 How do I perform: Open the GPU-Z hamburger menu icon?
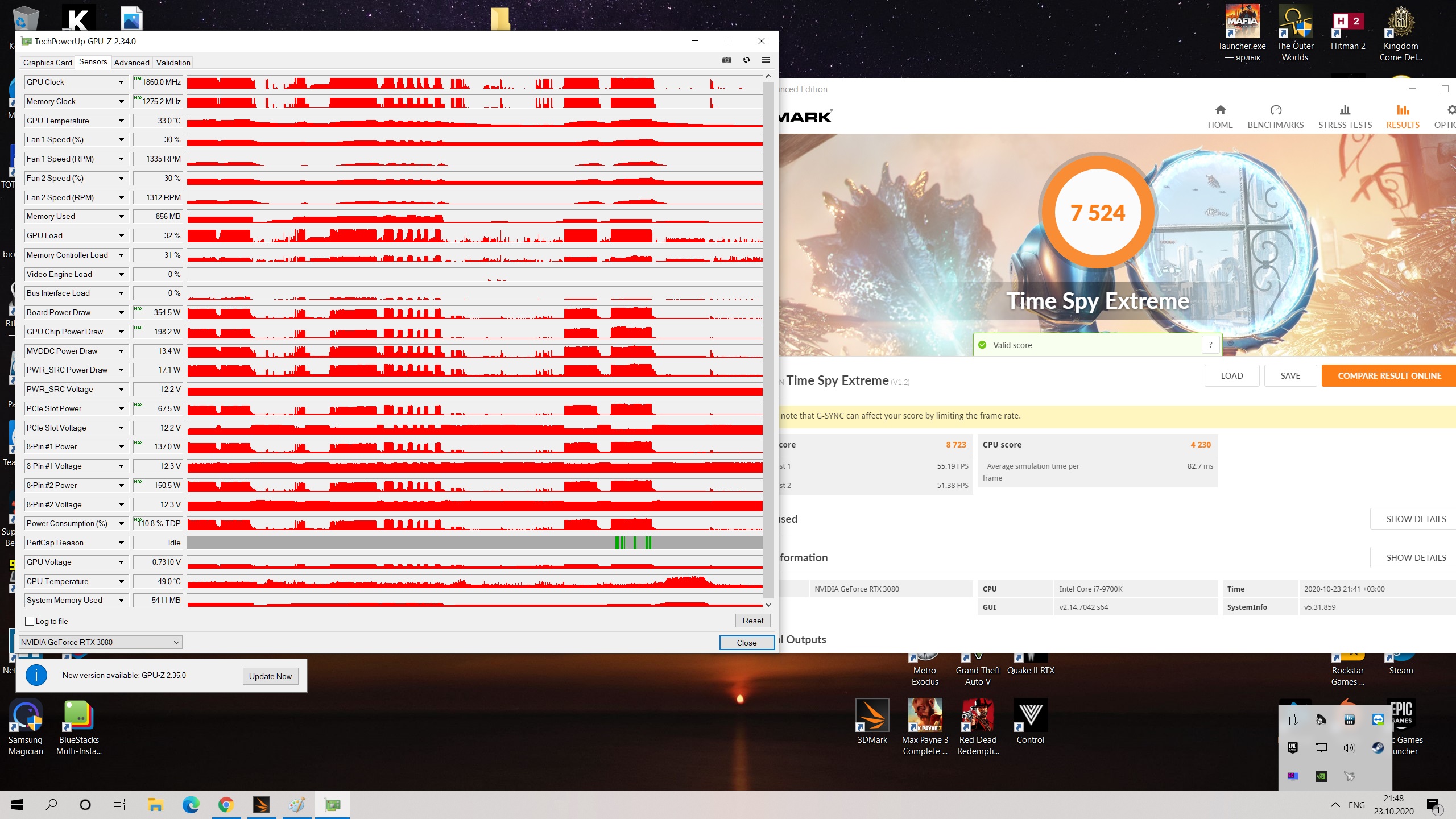(x=766, y=60)
